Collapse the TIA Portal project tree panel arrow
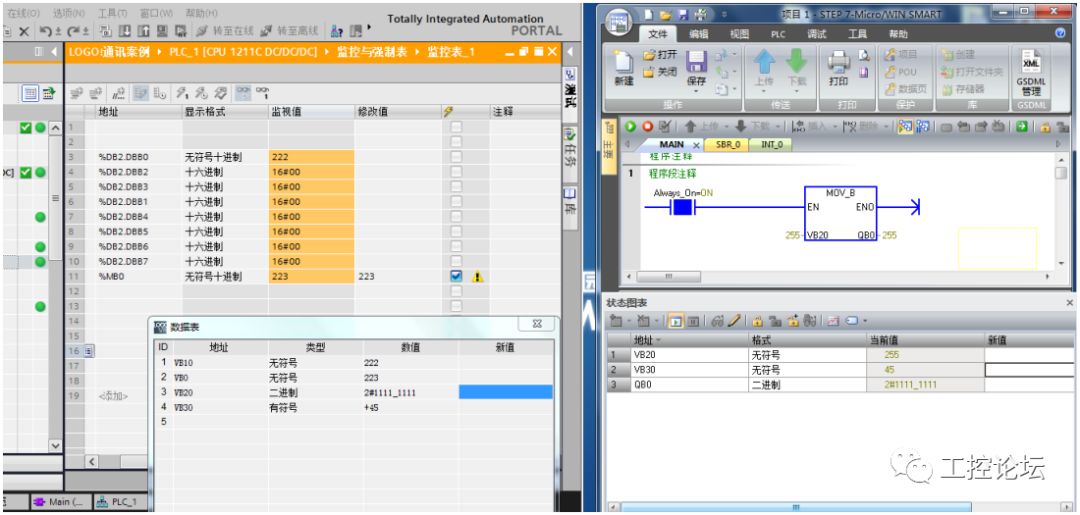Image resolution: width=1080 pixels, height=515 pixels. coord(54,52)
